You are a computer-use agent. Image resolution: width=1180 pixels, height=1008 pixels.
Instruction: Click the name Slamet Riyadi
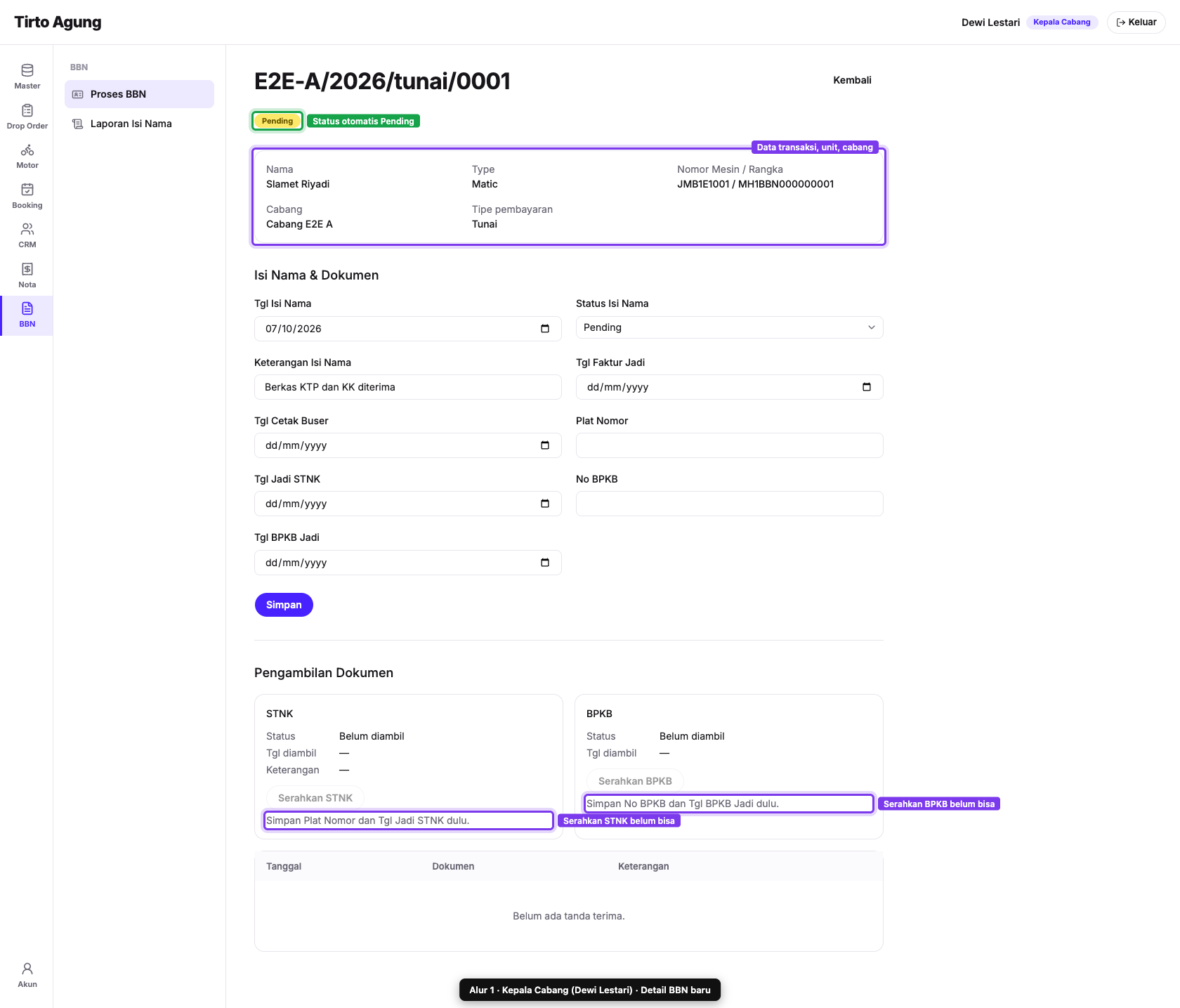[x=298, y=184]
